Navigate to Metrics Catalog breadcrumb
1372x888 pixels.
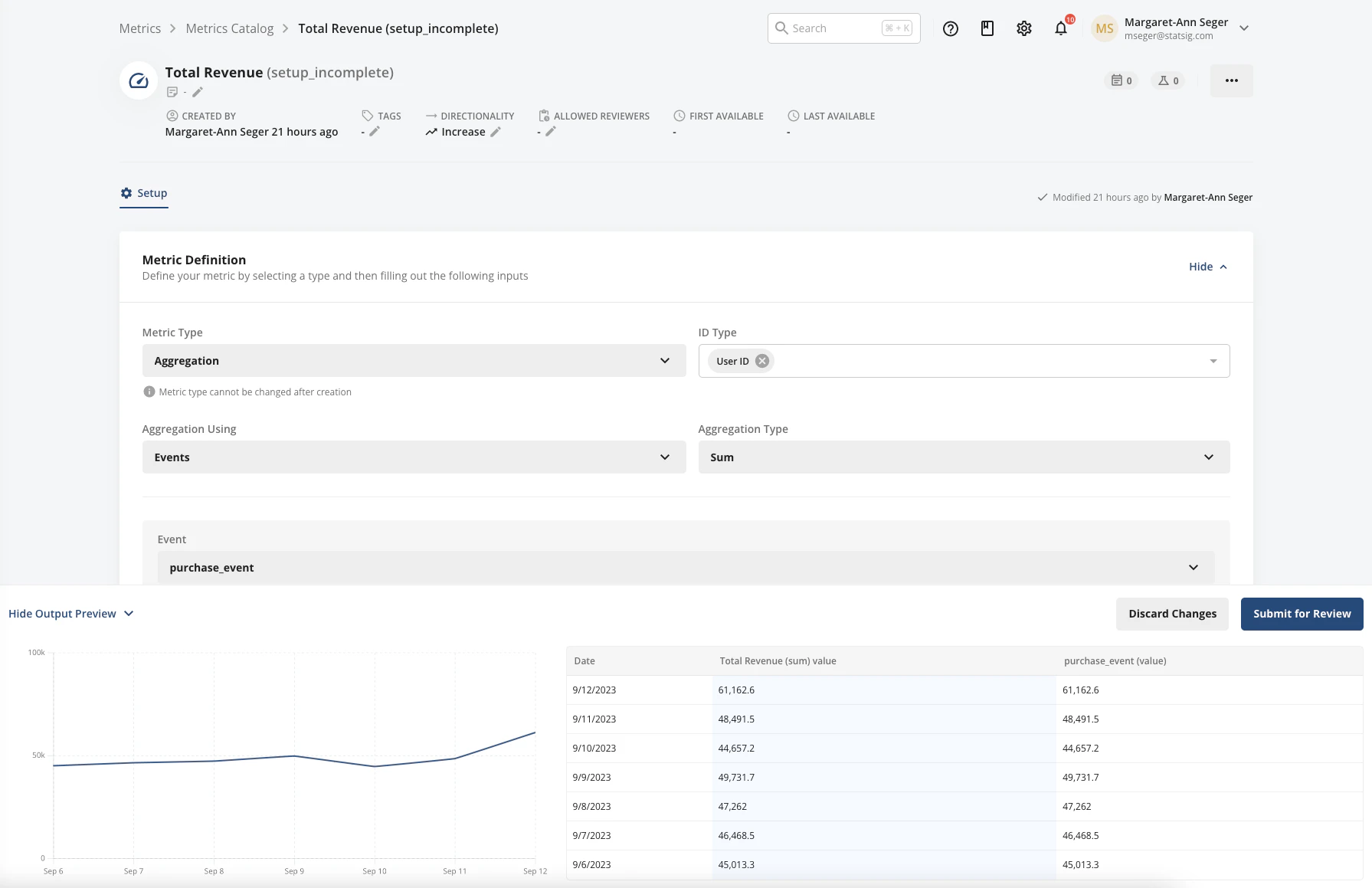pos(229,28)
